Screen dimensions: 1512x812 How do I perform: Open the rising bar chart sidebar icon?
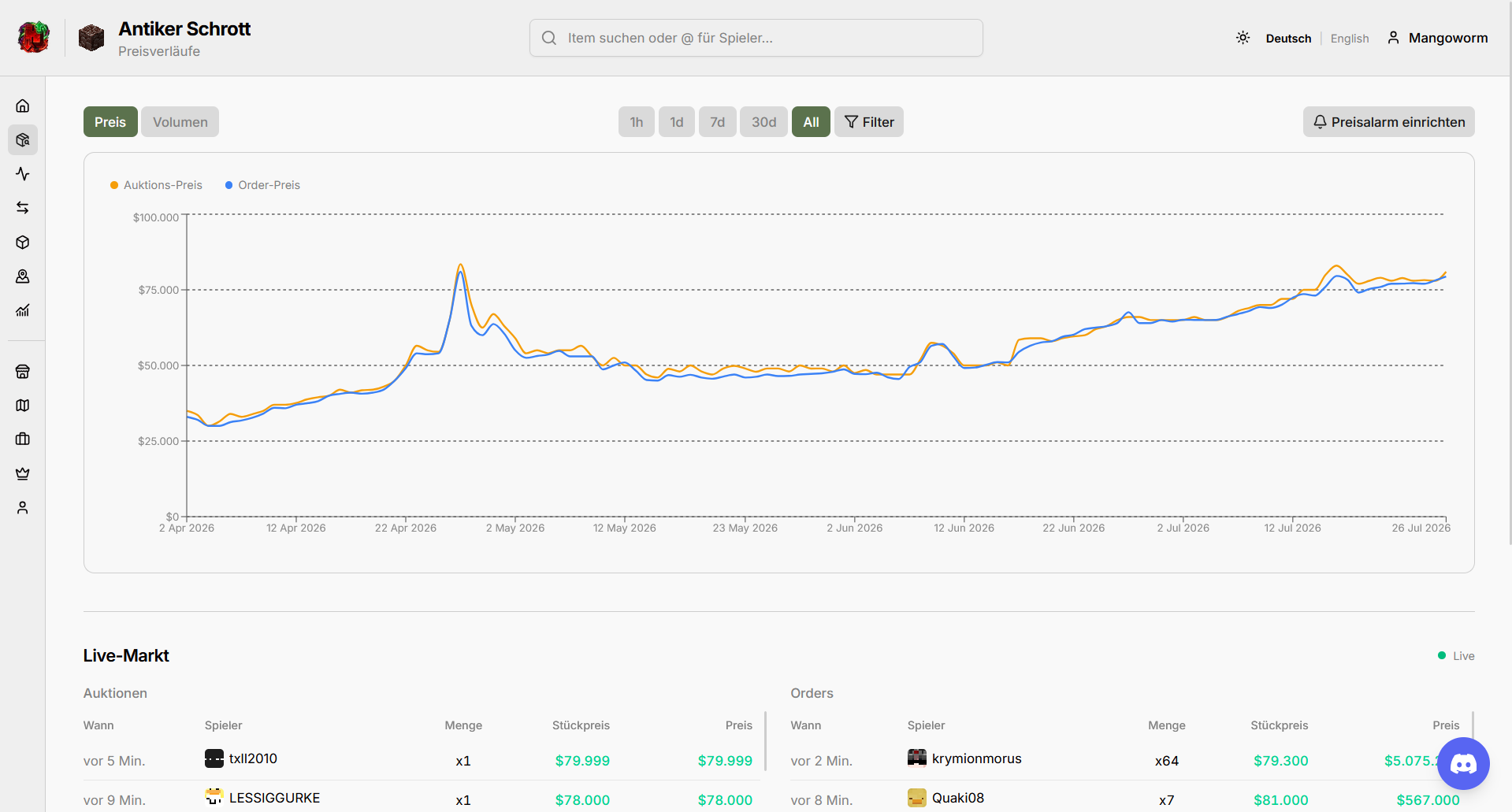coord(23,310)
